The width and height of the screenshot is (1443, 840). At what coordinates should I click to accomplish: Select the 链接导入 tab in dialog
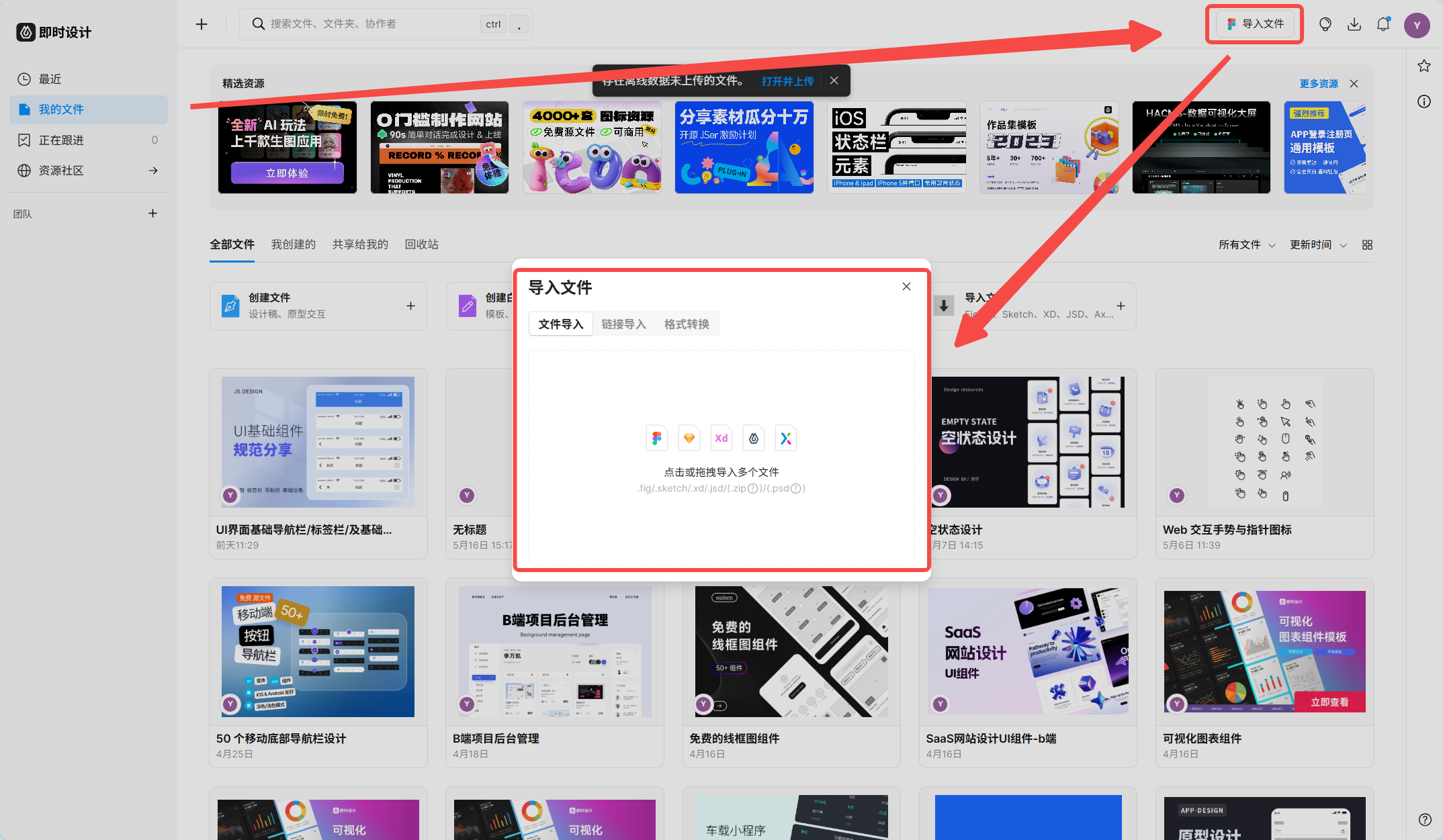[623, 324]
